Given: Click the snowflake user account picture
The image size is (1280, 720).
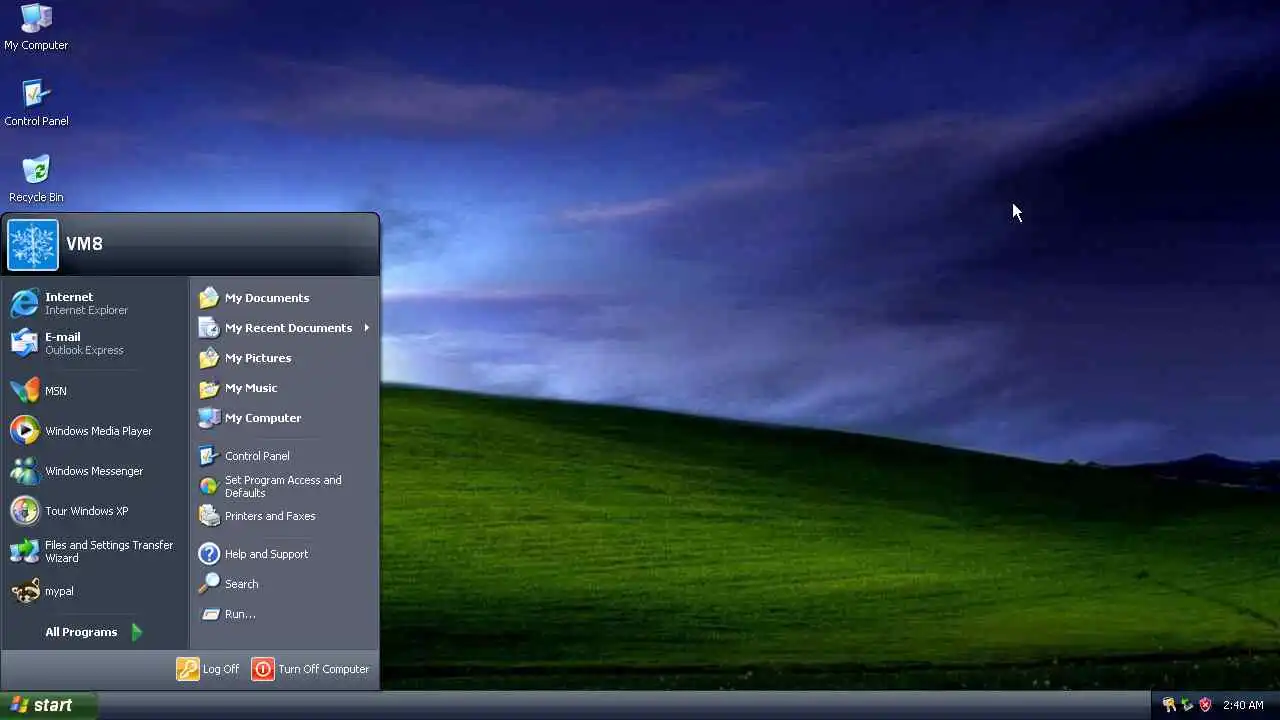Looking at the screenshot, I should [x=33, y=245].
